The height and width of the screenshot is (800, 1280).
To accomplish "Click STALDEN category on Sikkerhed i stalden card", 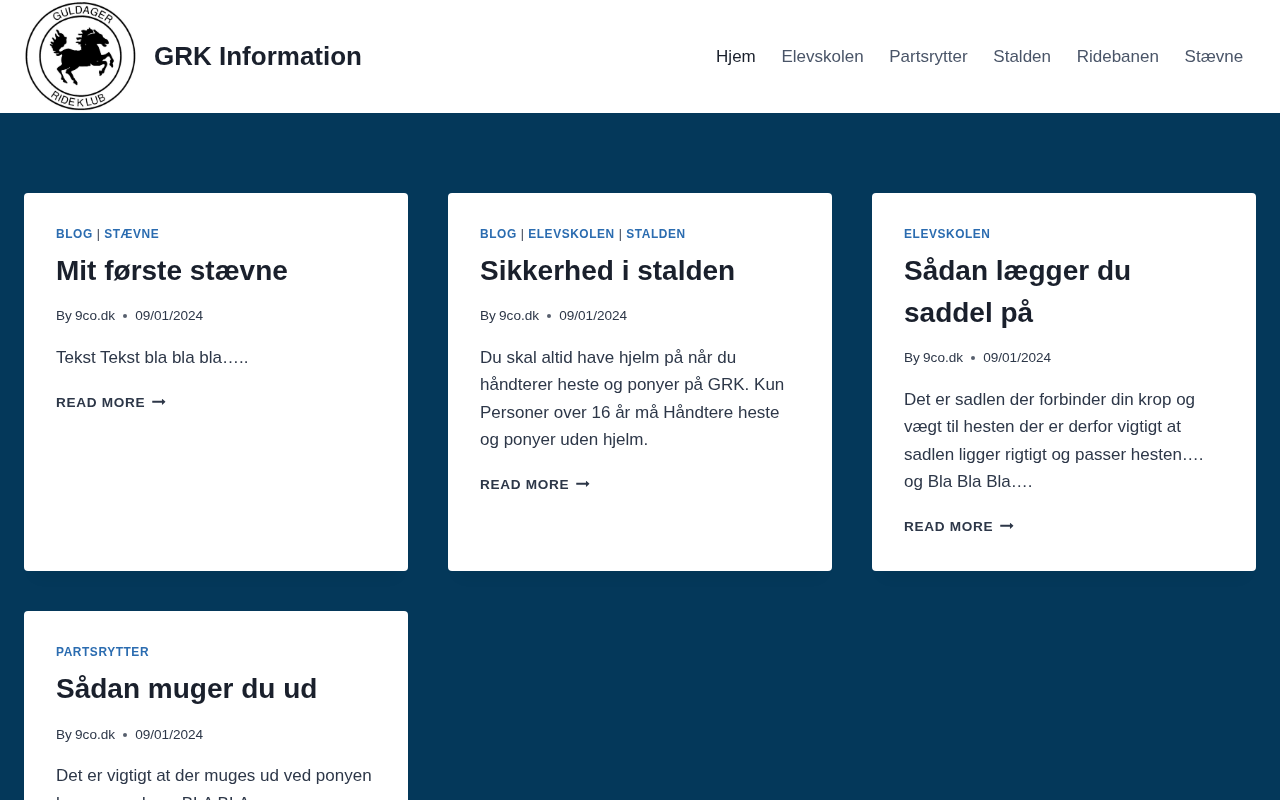I will tap(656, 234).
